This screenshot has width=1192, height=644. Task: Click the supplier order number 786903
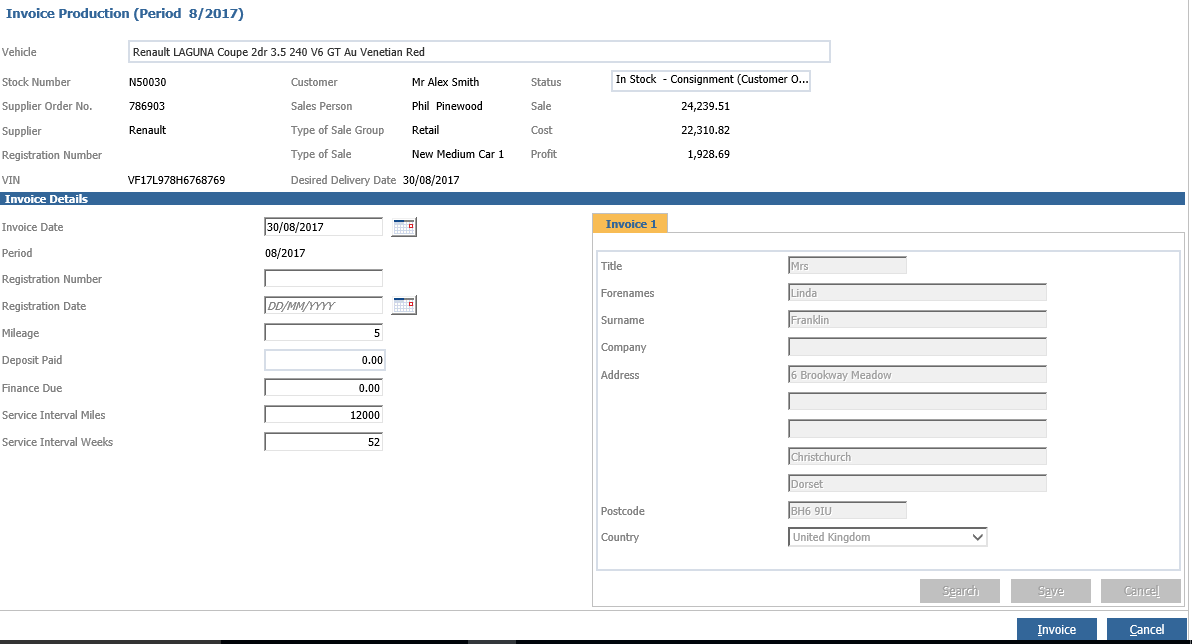pyautogui.click(x=147, y=106)
